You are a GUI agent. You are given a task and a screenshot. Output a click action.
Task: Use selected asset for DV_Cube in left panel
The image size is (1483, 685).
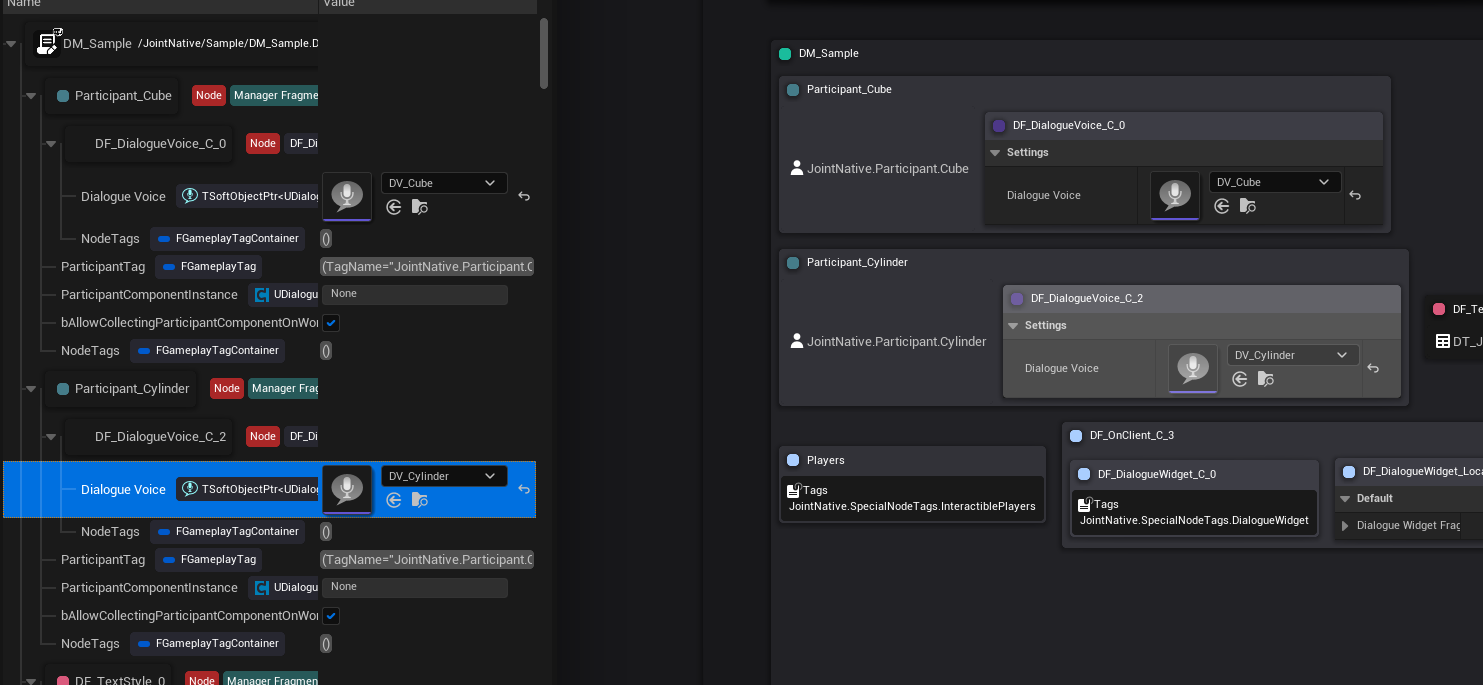click(x=394, y=207)
